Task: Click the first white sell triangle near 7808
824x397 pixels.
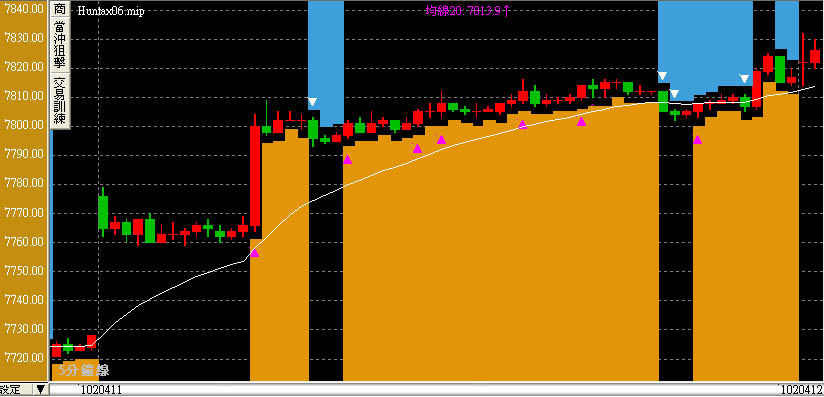Action: pyautogui.click(x=313, y=101)
